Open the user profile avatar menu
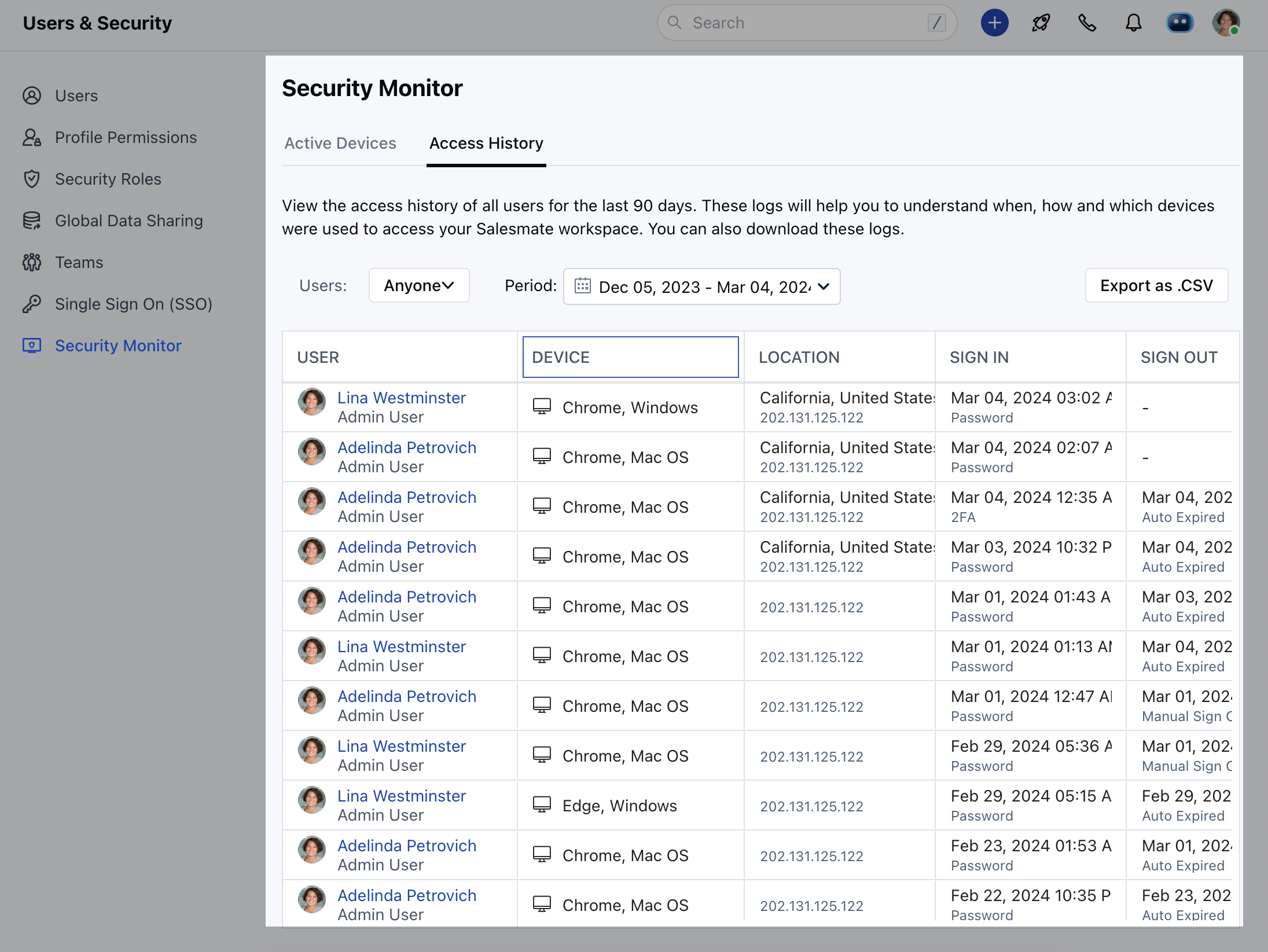Viewport: 1268px width, 952px height. click(1226, 23)
